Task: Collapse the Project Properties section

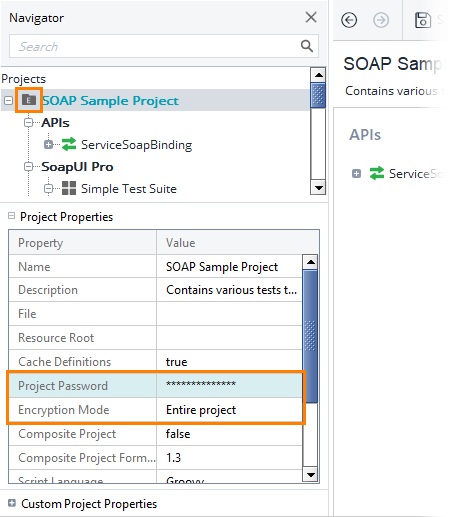Action: (12, 216)
